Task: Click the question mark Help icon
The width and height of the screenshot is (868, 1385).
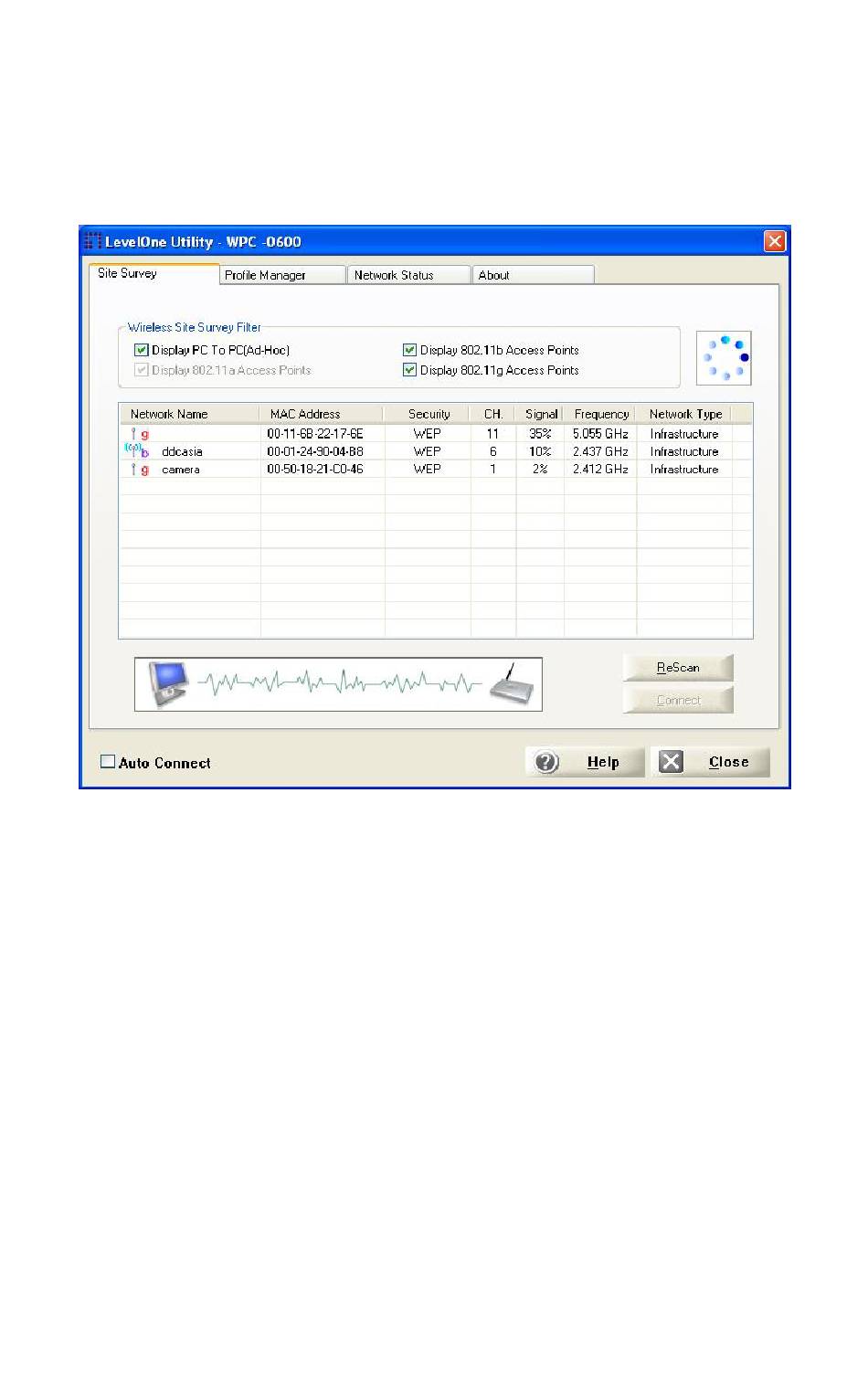Action: (x=546, y=762)
